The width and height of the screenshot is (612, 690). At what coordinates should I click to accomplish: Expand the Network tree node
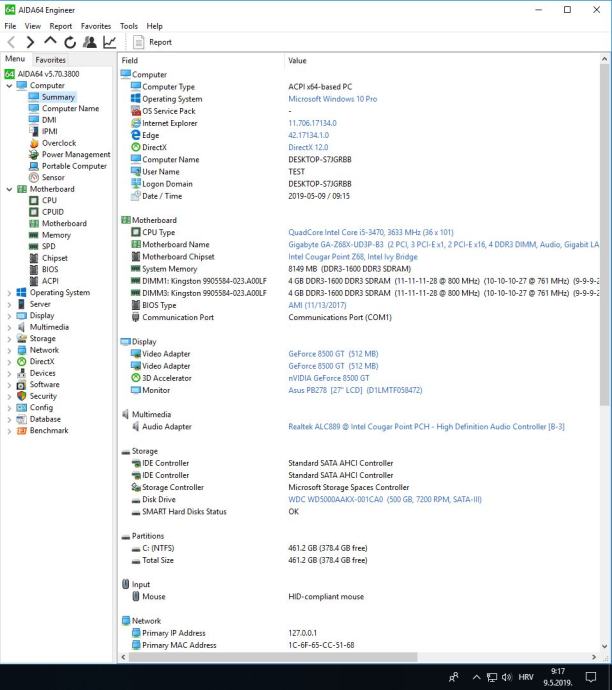[x=9, y=350]
